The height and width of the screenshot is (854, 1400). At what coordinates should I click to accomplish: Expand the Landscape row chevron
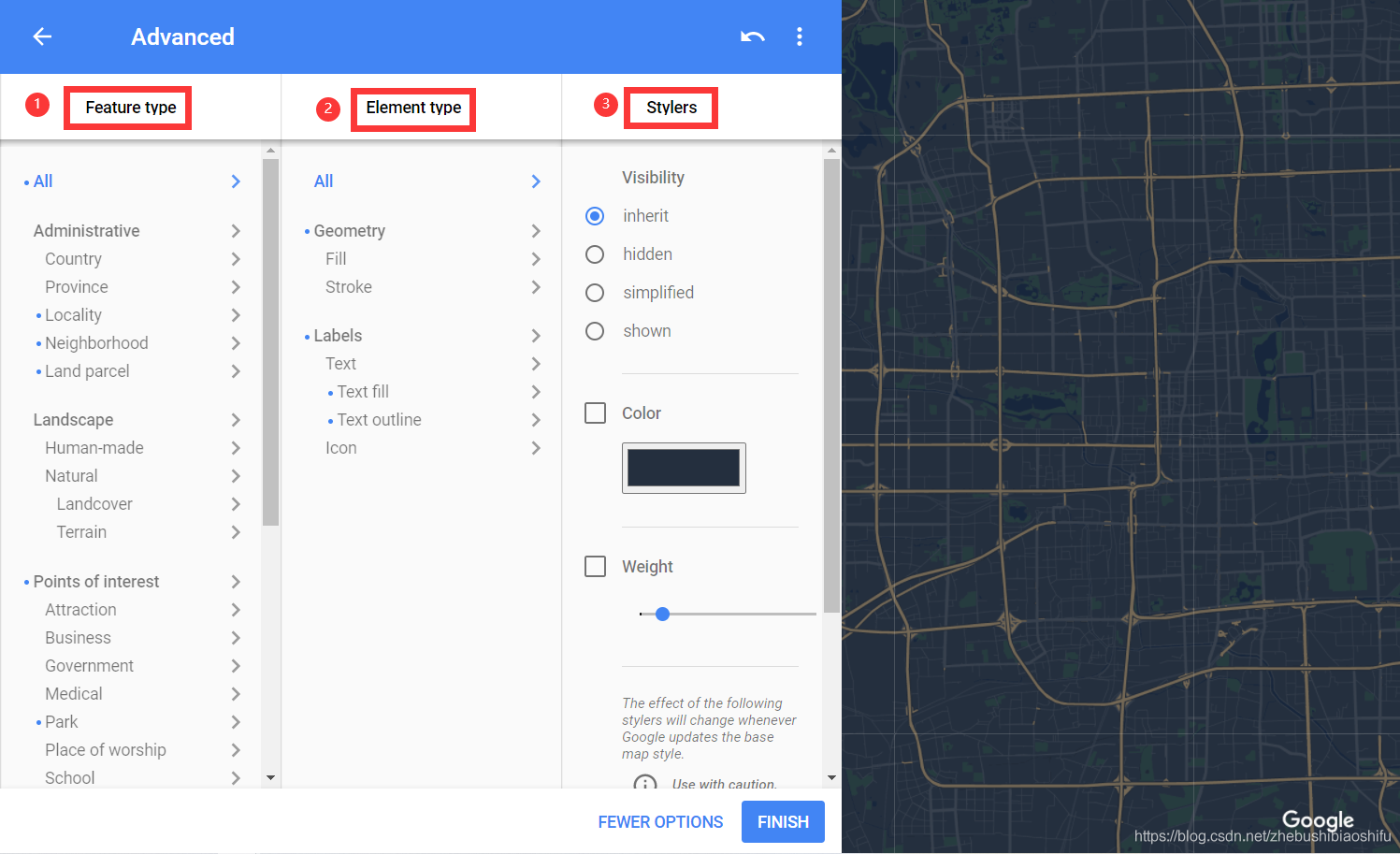click(236, 420)
